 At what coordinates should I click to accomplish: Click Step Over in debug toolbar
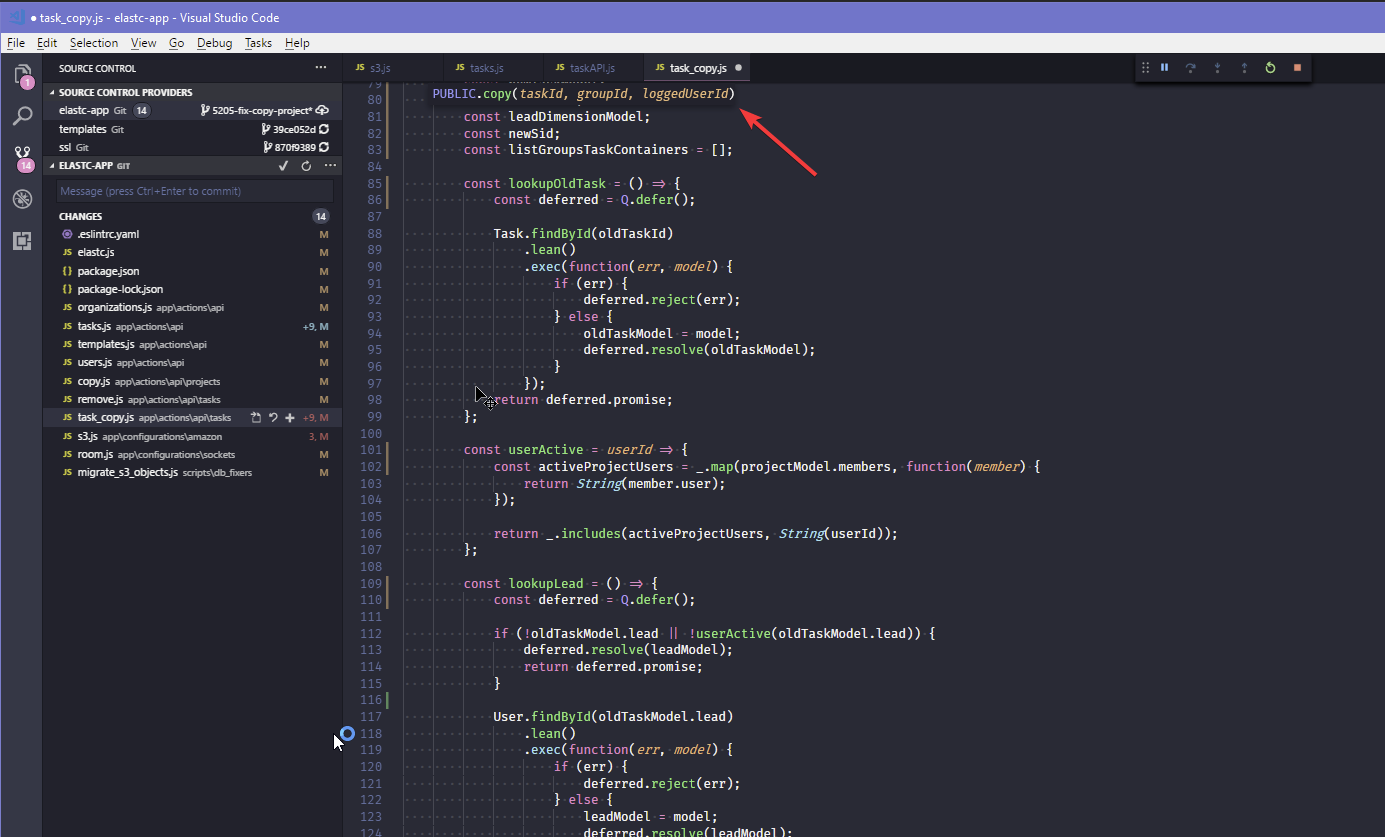[1191, 68]
